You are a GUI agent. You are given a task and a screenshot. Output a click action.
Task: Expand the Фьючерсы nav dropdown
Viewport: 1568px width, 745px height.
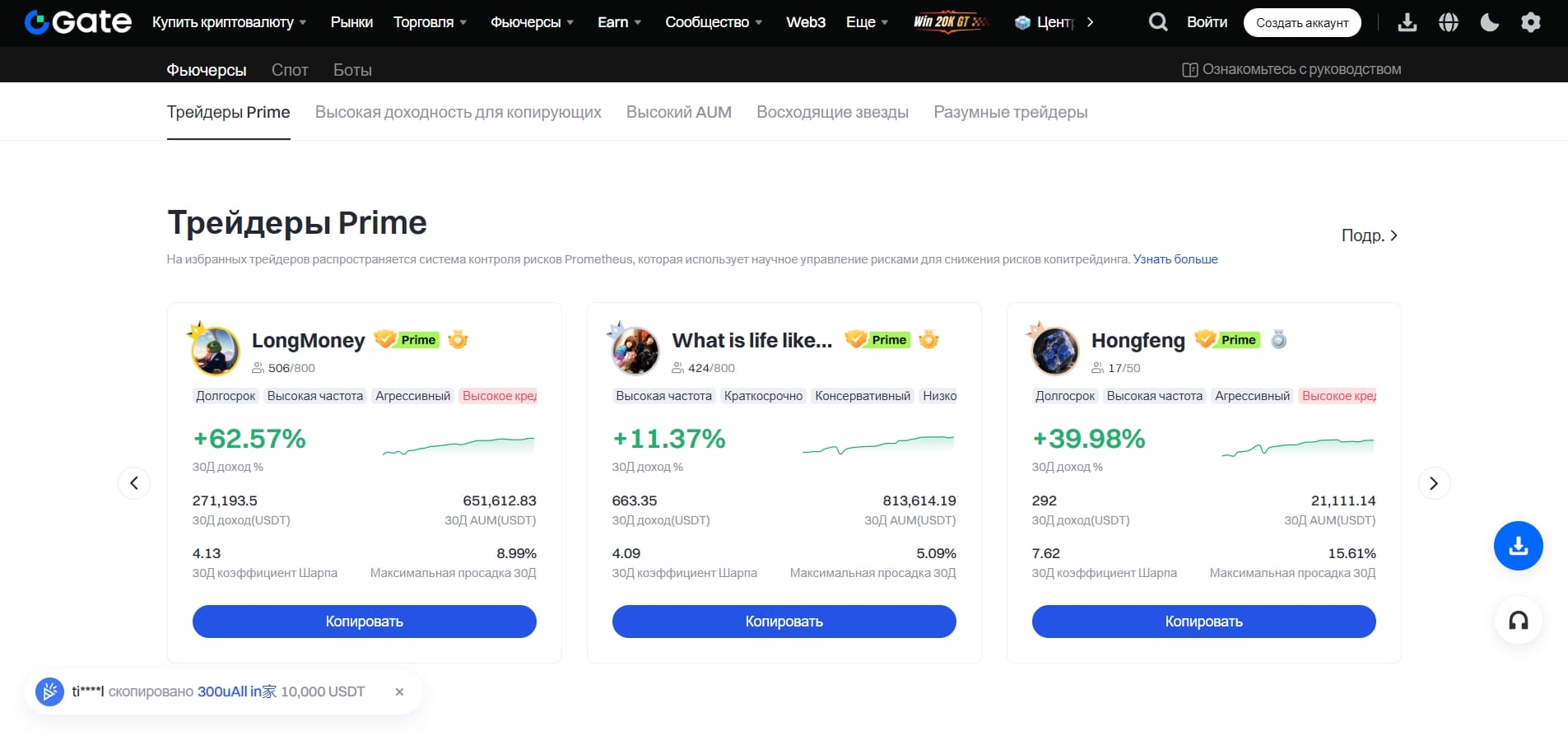532,22
